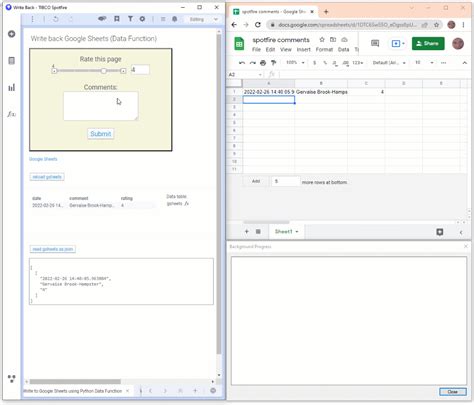474x405 pixels.
Task: Click the rating value input box
Action: [x=140, y=70]
